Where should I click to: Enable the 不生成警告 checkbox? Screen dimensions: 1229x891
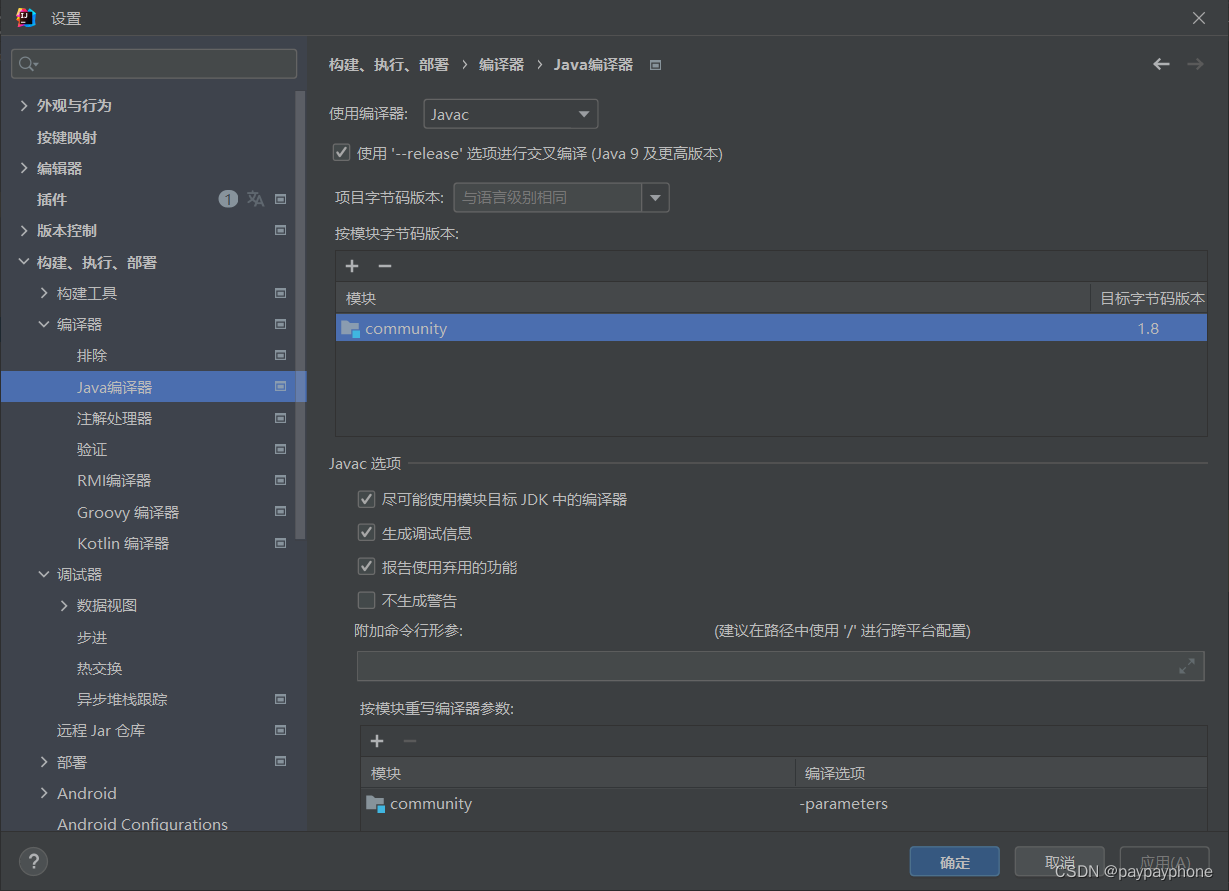click(366, 599)
